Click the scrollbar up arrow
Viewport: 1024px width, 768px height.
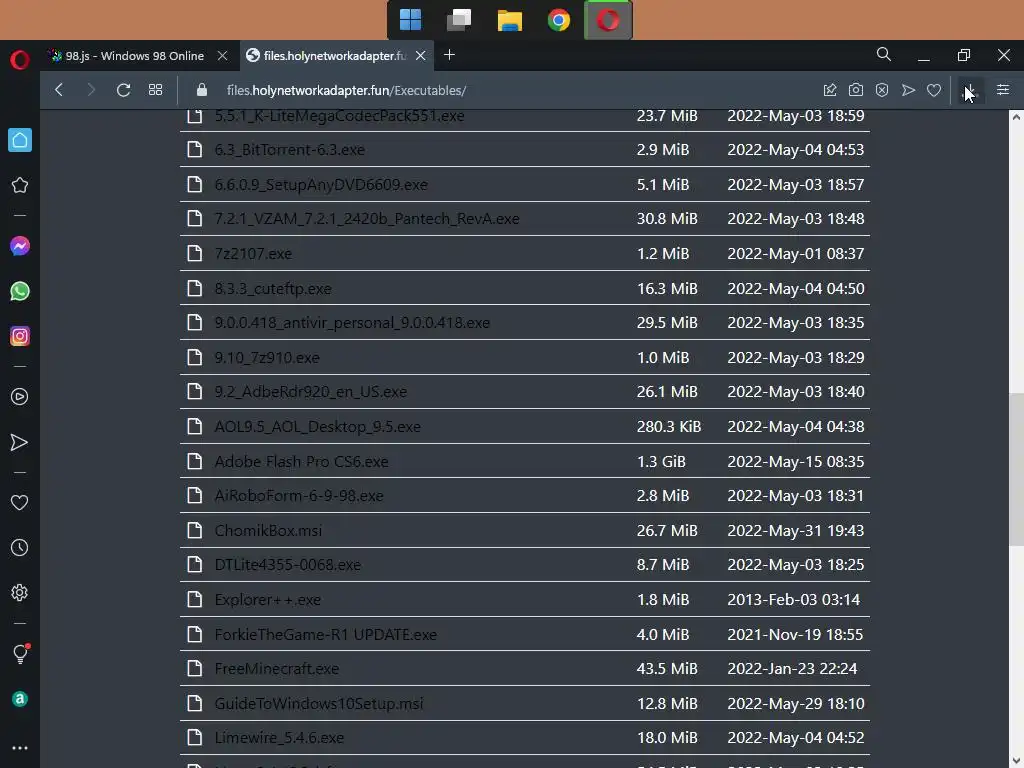(x=1016, y=117)
